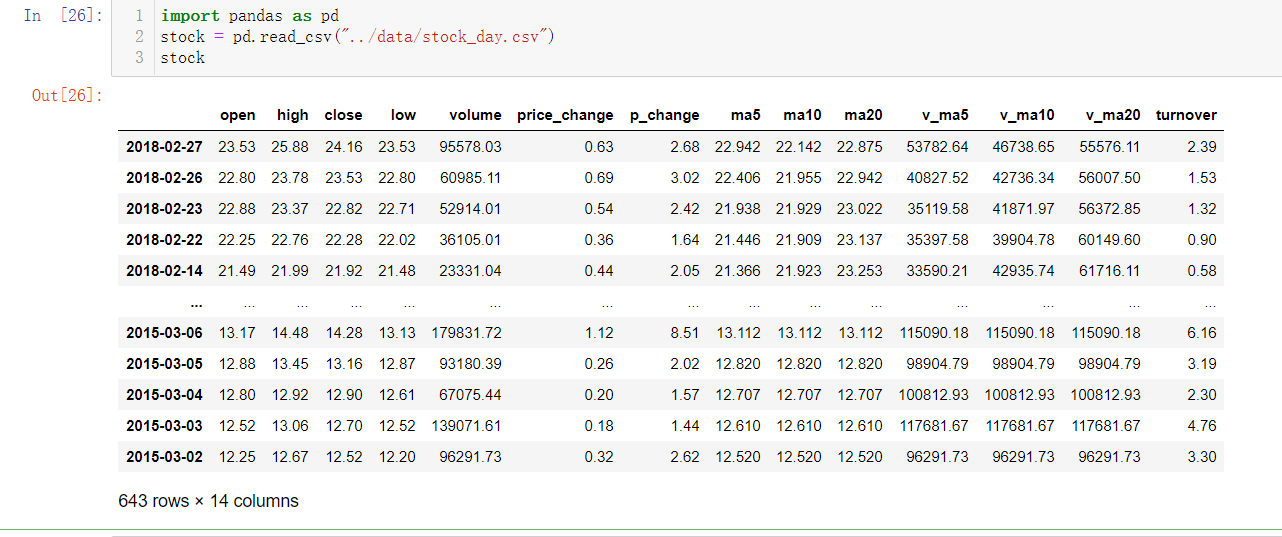
Task: Click the 'turnover' column header
Action: (x=1186, y=115)
